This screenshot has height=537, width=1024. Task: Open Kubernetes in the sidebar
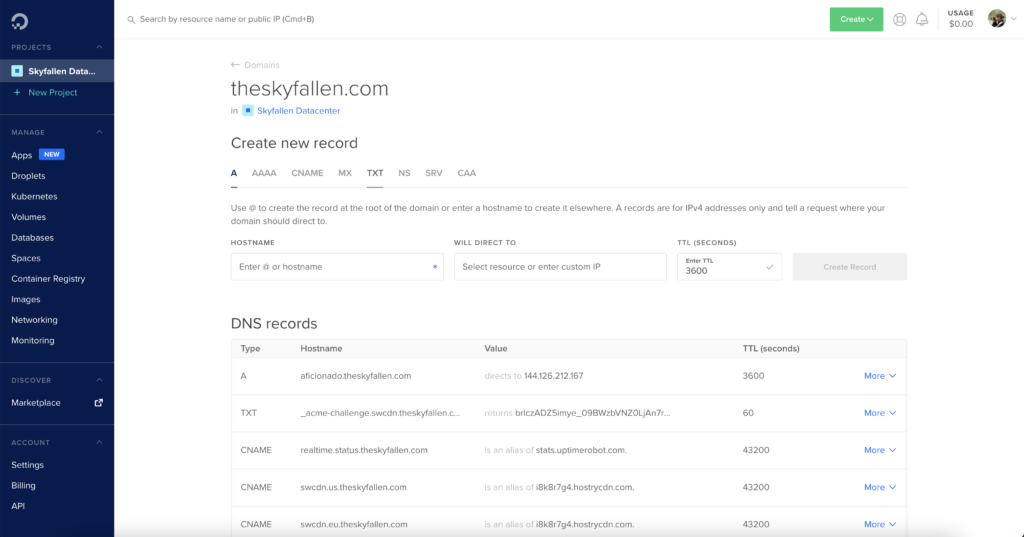34,196
